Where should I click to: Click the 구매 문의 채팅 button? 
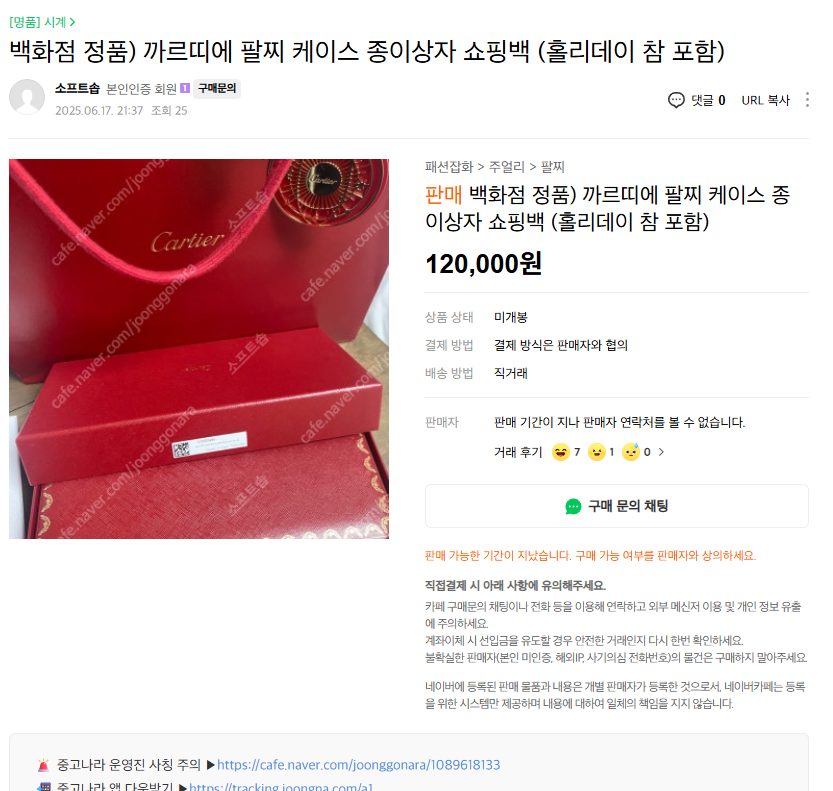(616, 506)
